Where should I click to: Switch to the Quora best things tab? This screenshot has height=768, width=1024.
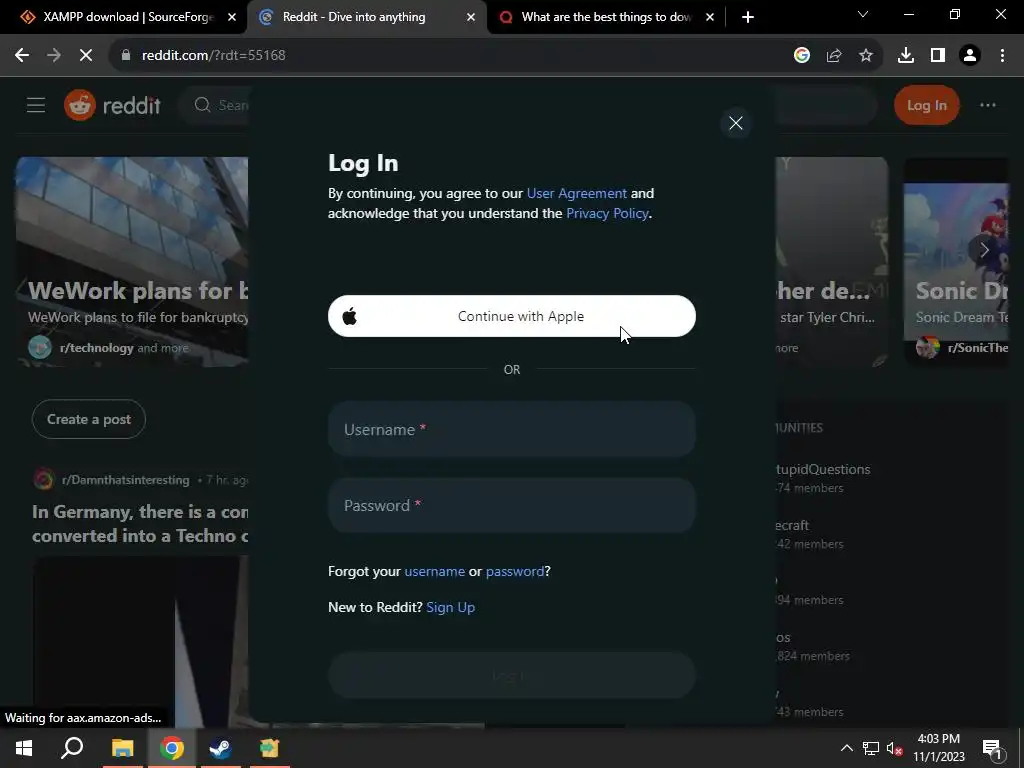[x=605, y=17]
